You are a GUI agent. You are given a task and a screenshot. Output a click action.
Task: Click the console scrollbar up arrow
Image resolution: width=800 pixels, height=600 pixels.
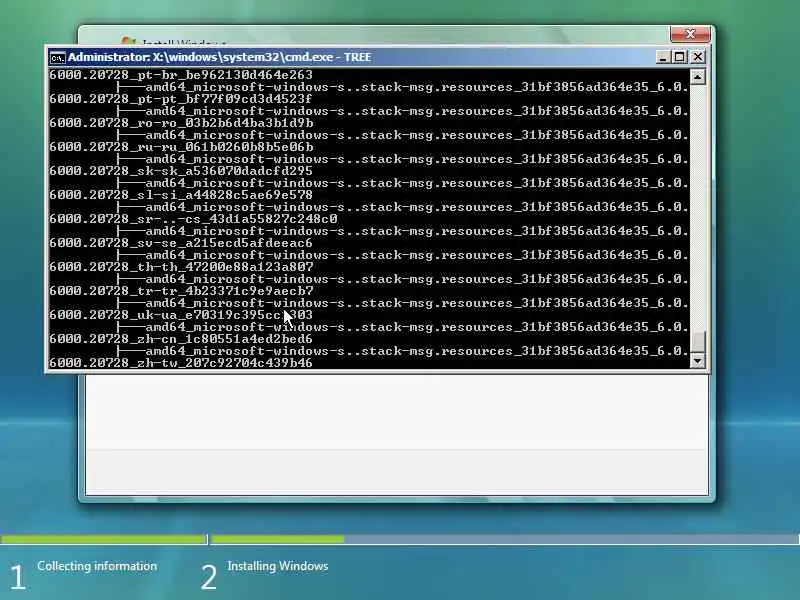coord(697,77)
